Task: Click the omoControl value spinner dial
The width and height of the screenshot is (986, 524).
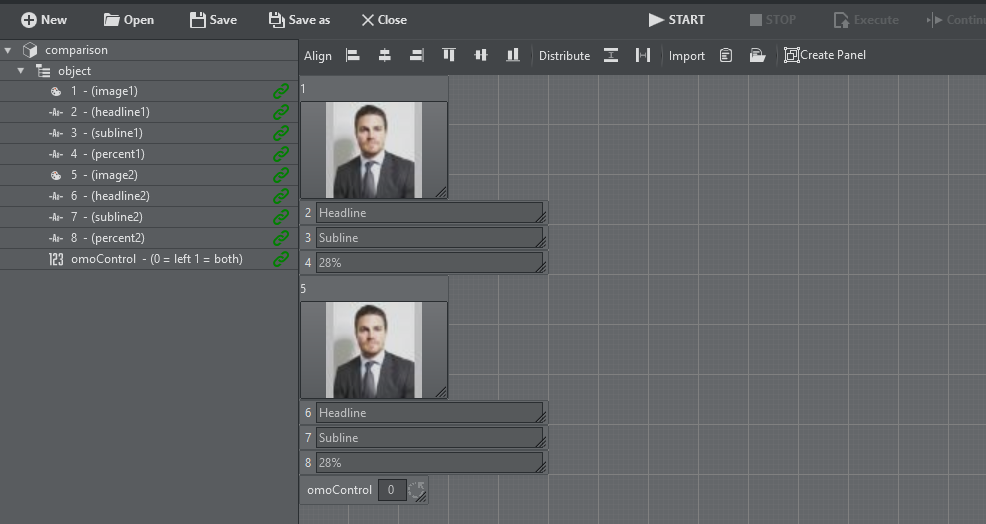Action: pos(416,490)
